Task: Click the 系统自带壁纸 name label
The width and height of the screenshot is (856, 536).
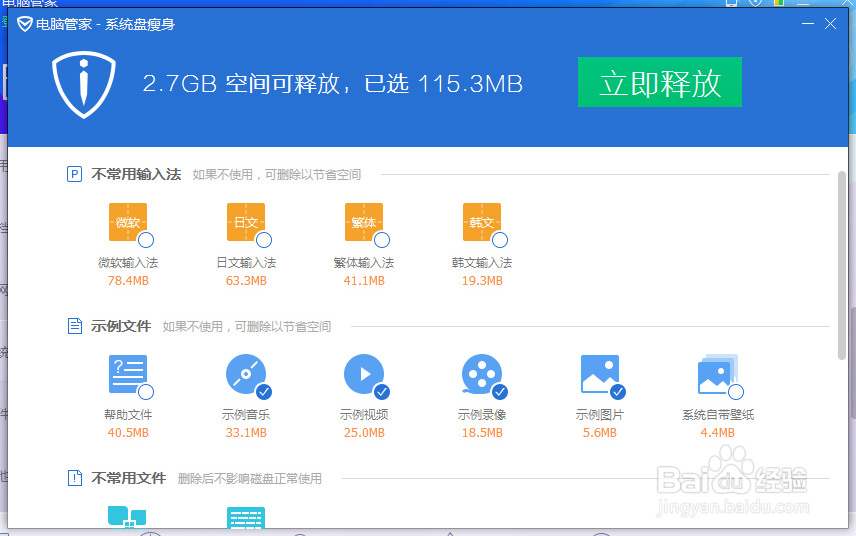Action: pos(717,415)
